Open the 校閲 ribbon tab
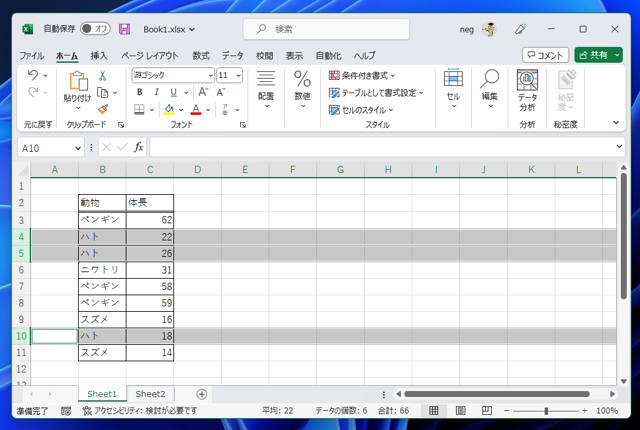The height and width of the screenshot is (430, 640). (x=264, y=55)
